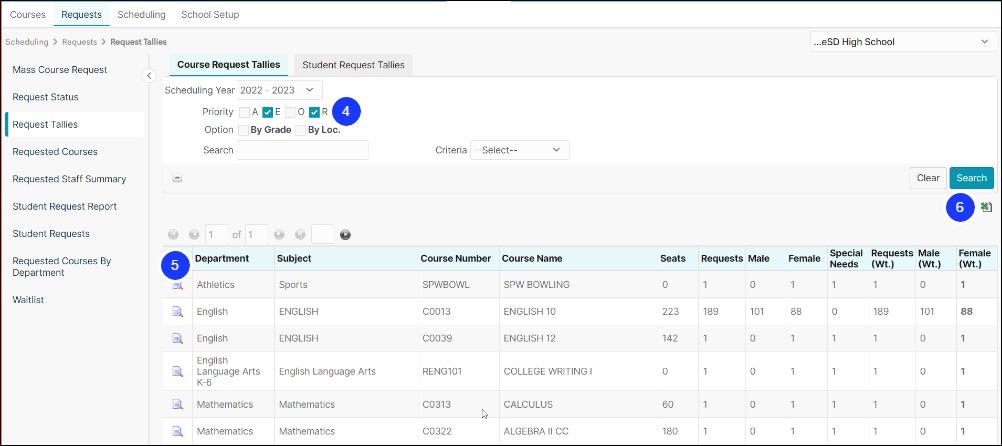The width and height of the screenshot is (1002, 446).
Task: Switch to Course Request Tallies tab
Action: 229,65
